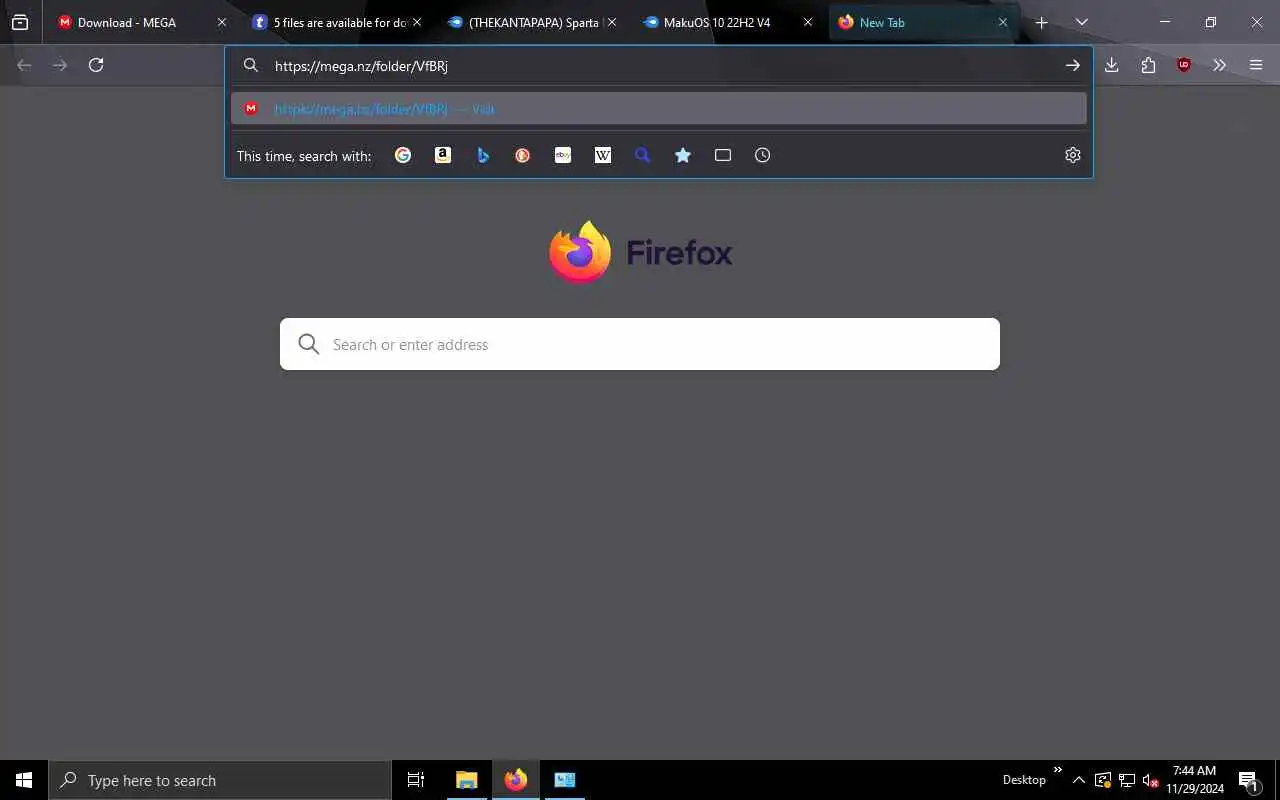Close the (THEKANTAPAPA) Sparta tab

(612, 22)
